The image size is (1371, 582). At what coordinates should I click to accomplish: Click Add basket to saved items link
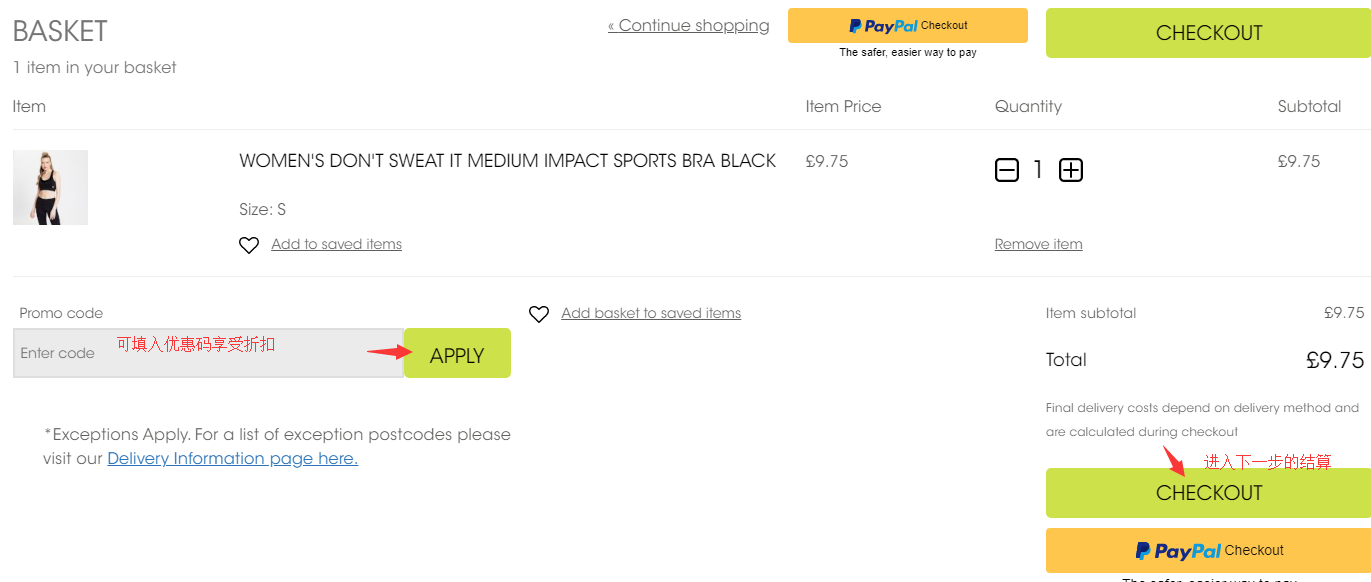(x=651, y=313)
